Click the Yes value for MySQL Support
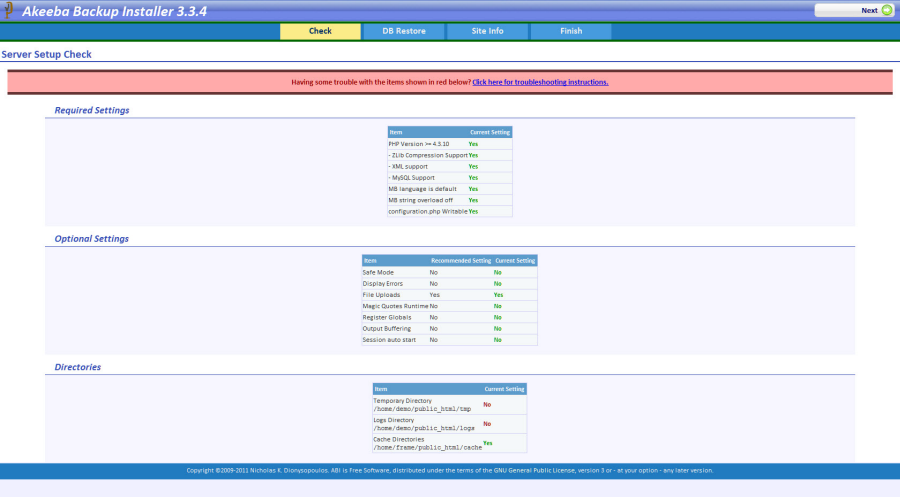The image size is (900, 497). tap(473, 178)
